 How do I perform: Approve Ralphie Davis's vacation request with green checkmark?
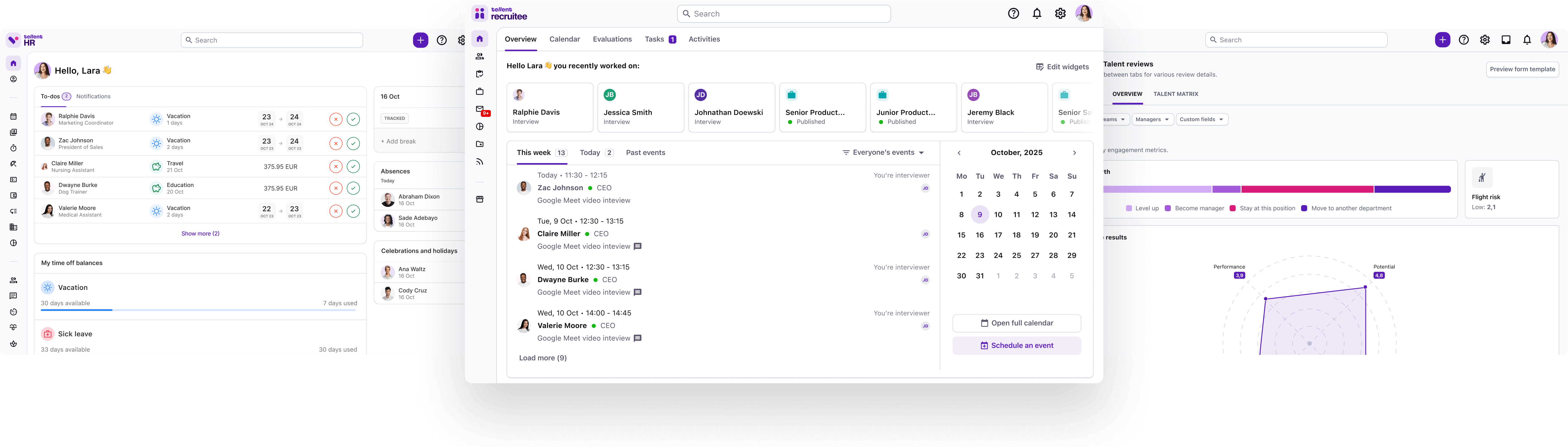pos(354,119)
